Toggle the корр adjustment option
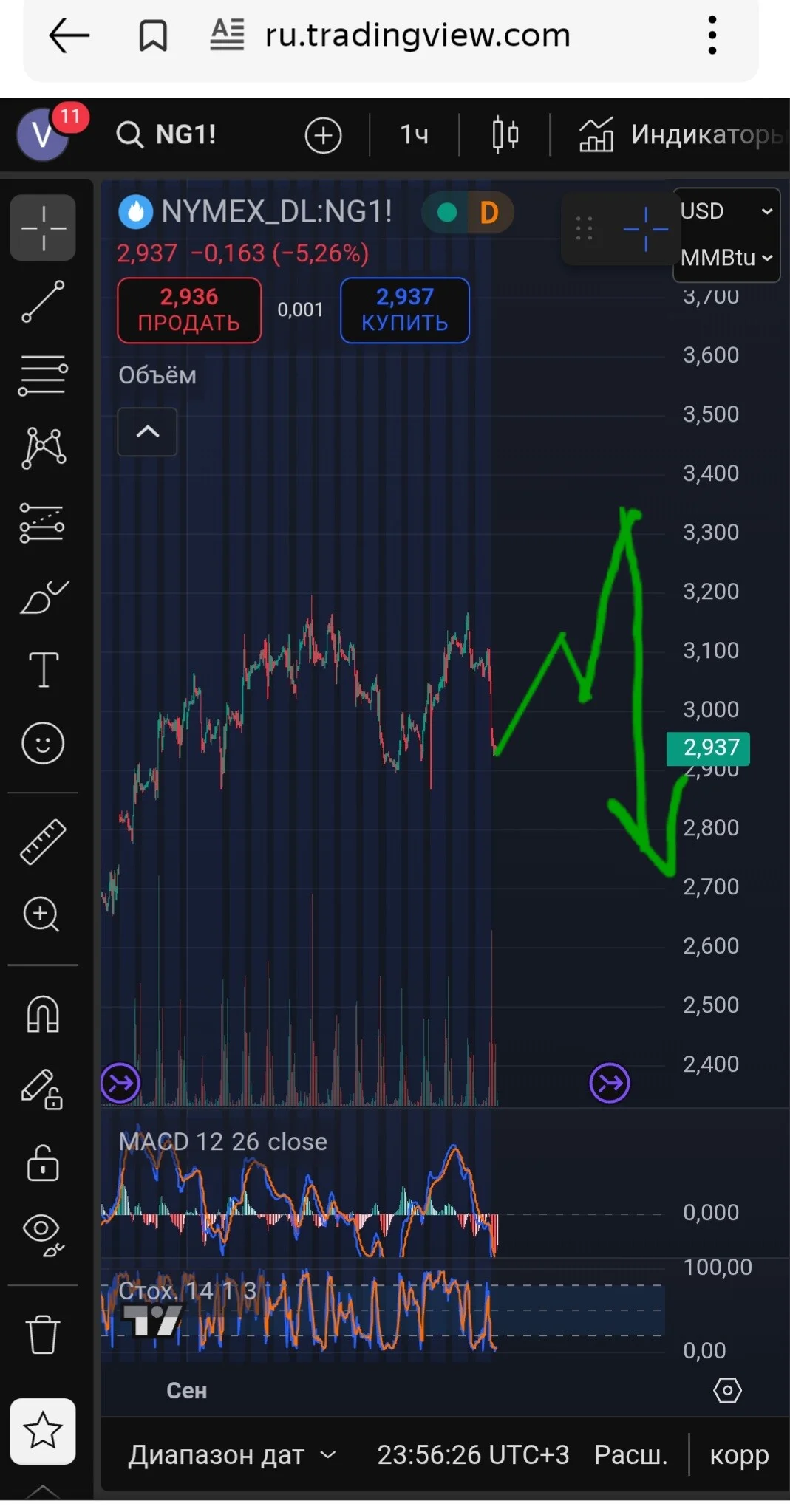 [739, 1454]
